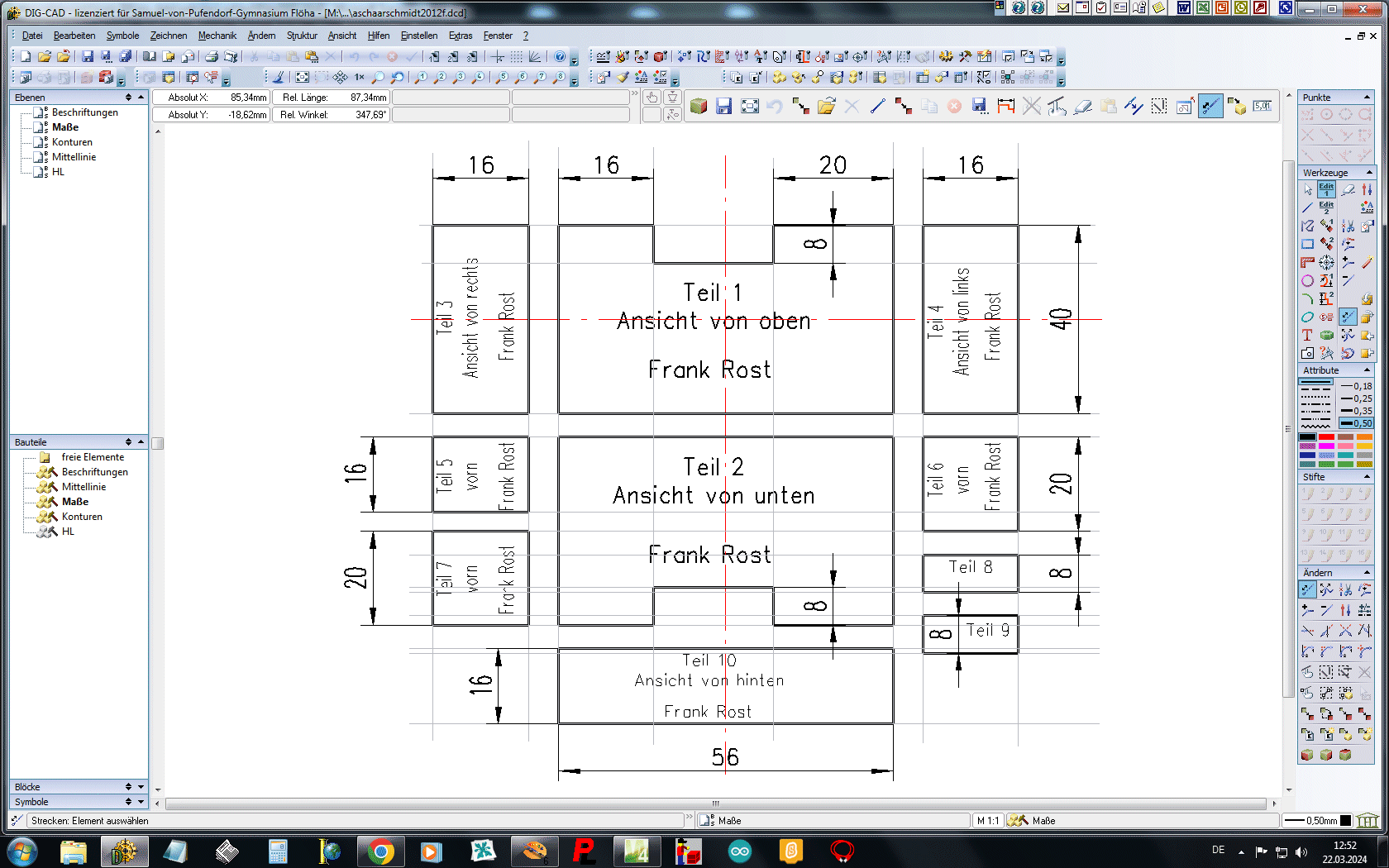Viewport: 1389px width, 868px height.
Task: Select the 0,35 line width
Action: click(1357, 411)
